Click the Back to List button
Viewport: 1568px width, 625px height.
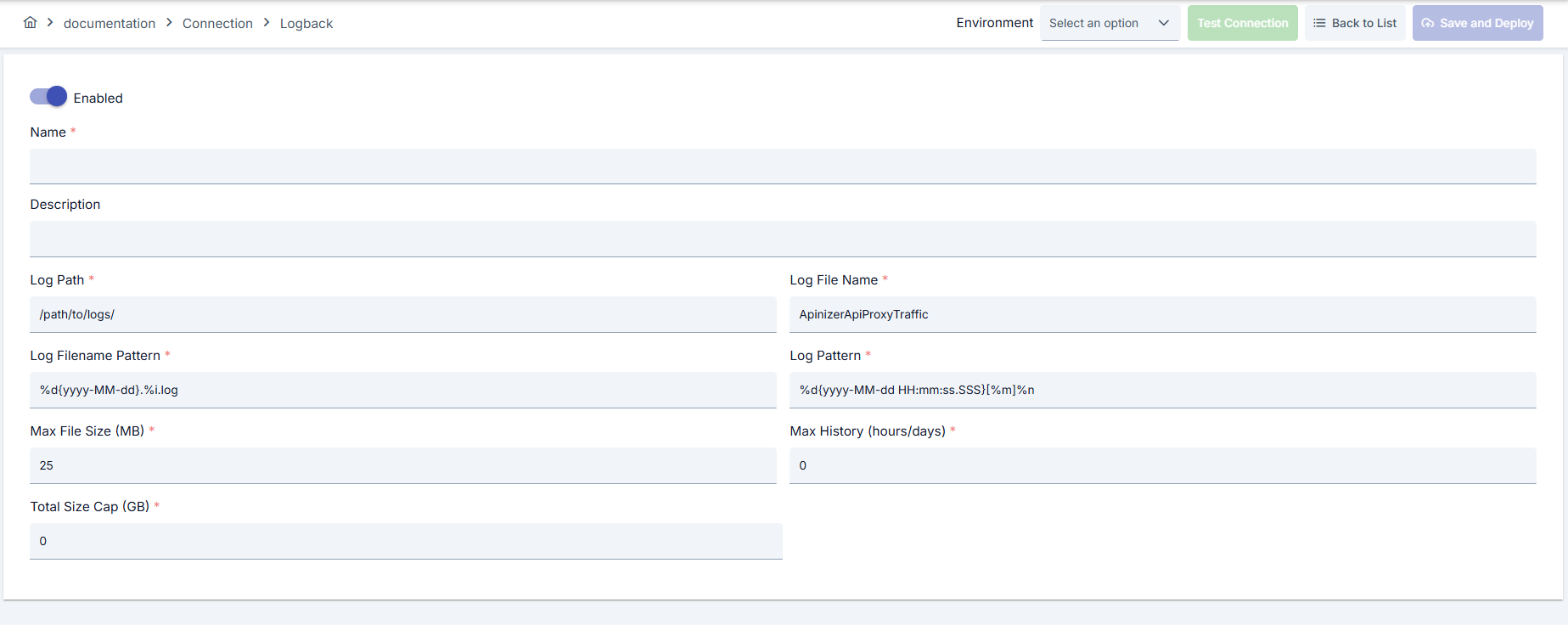(1355, 23)
